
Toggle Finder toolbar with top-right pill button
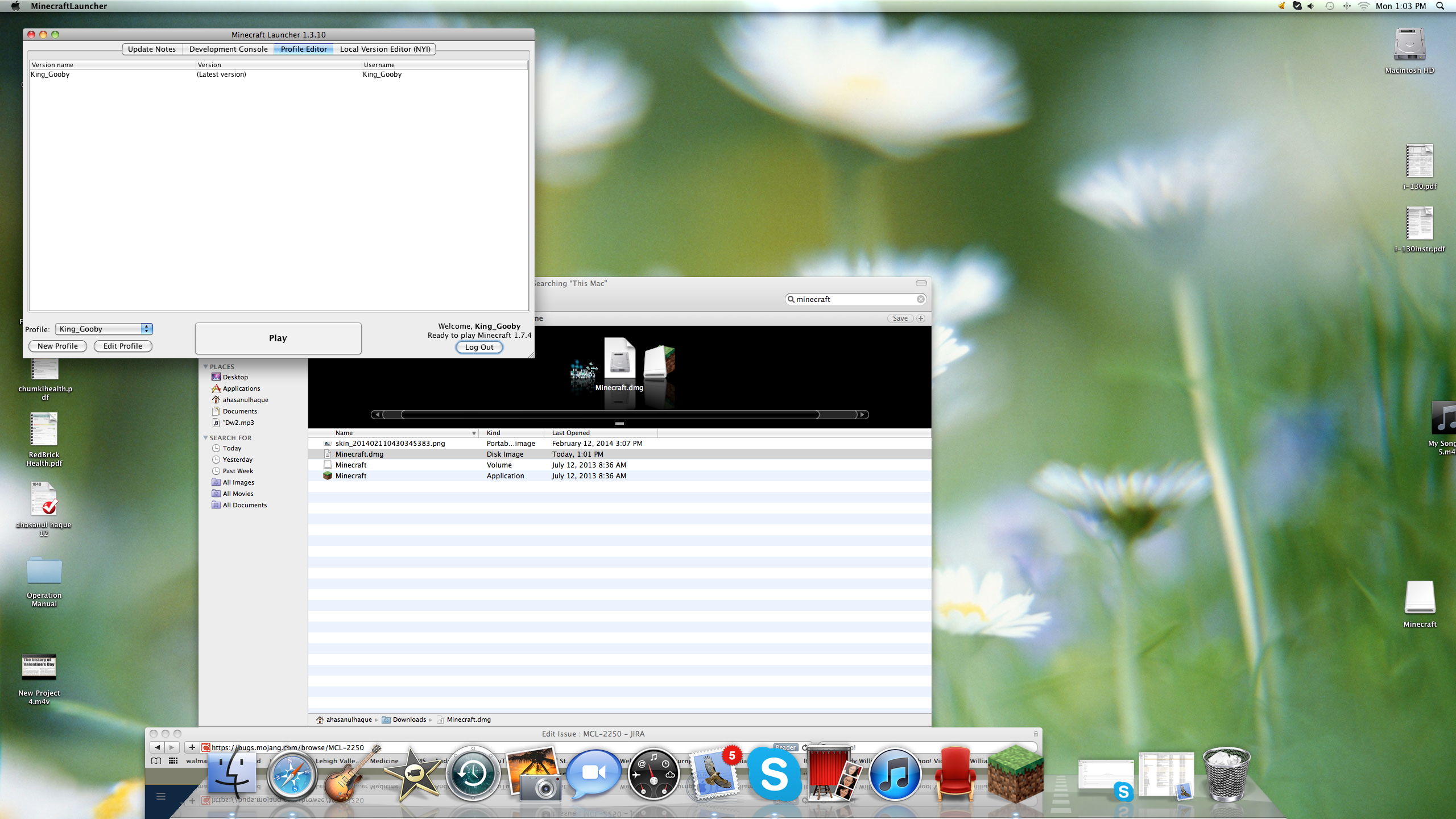point(921,283)
